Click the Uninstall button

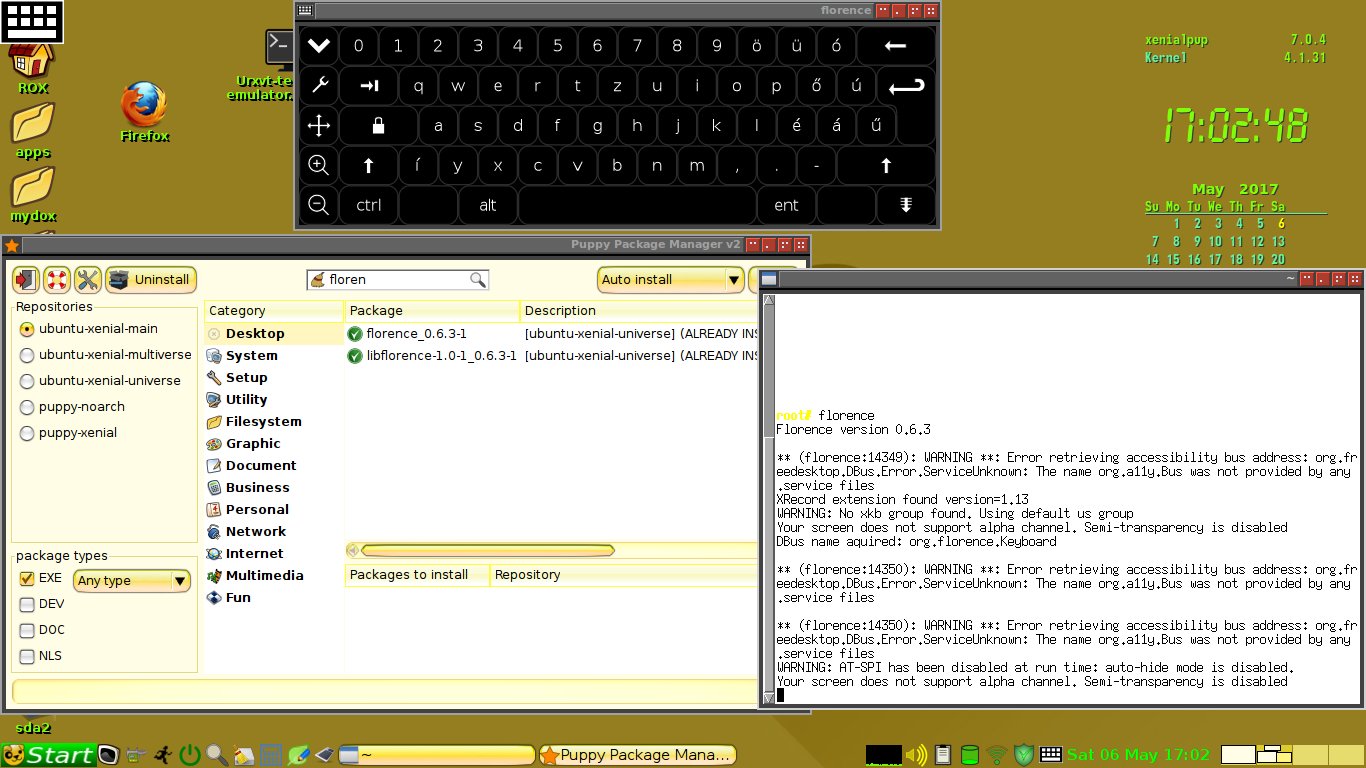151,280
